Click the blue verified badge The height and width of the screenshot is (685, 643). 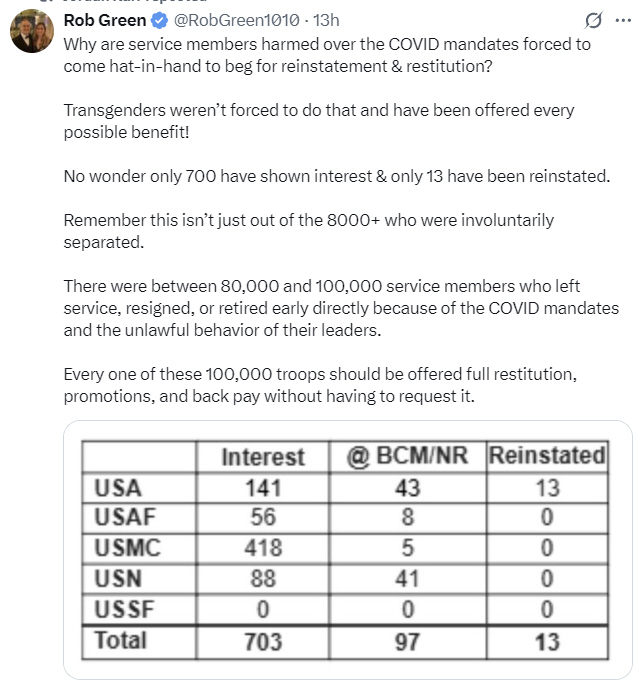(159, 21)
